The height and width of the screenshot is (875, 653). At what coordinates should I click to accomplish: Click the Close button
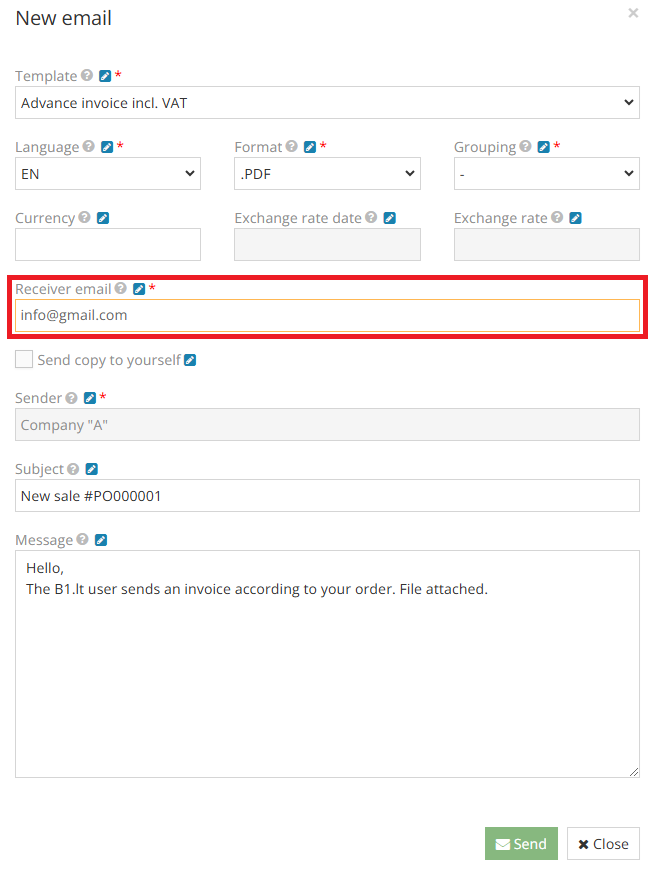pyautogui.click(x=602, y=843)
